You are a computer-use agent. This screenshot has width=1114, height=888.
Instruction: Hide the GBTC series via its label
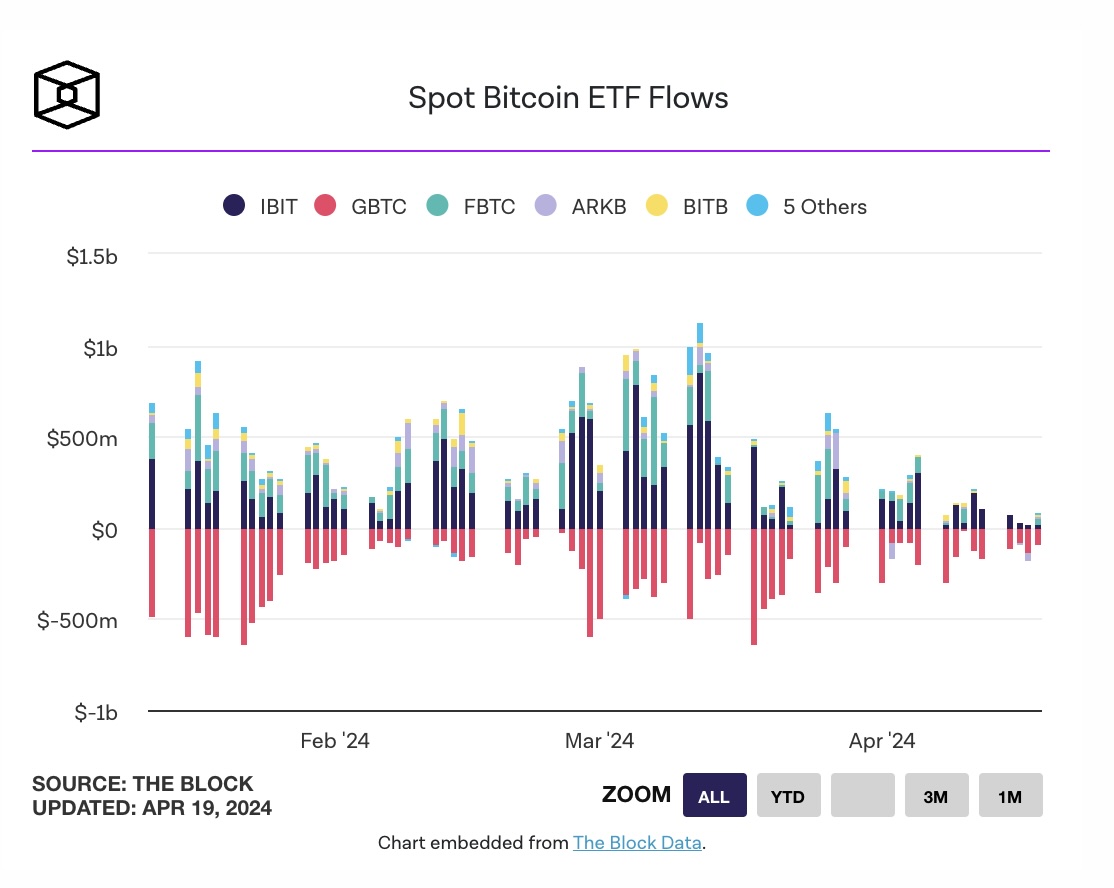tap(379, 207)
